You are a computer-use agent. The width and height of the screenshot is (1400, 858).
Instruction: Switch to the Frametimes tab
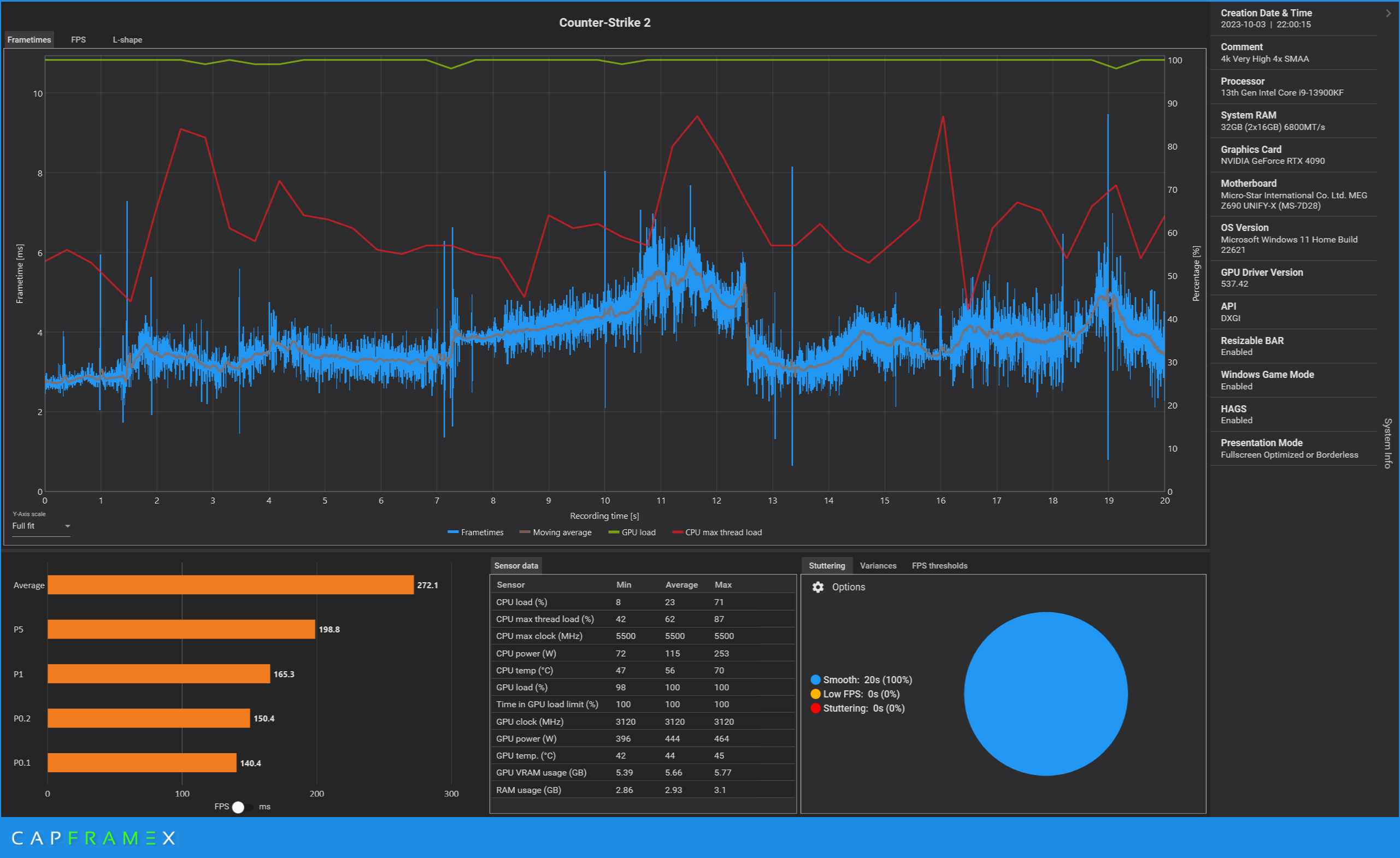(x=29, y=40)
